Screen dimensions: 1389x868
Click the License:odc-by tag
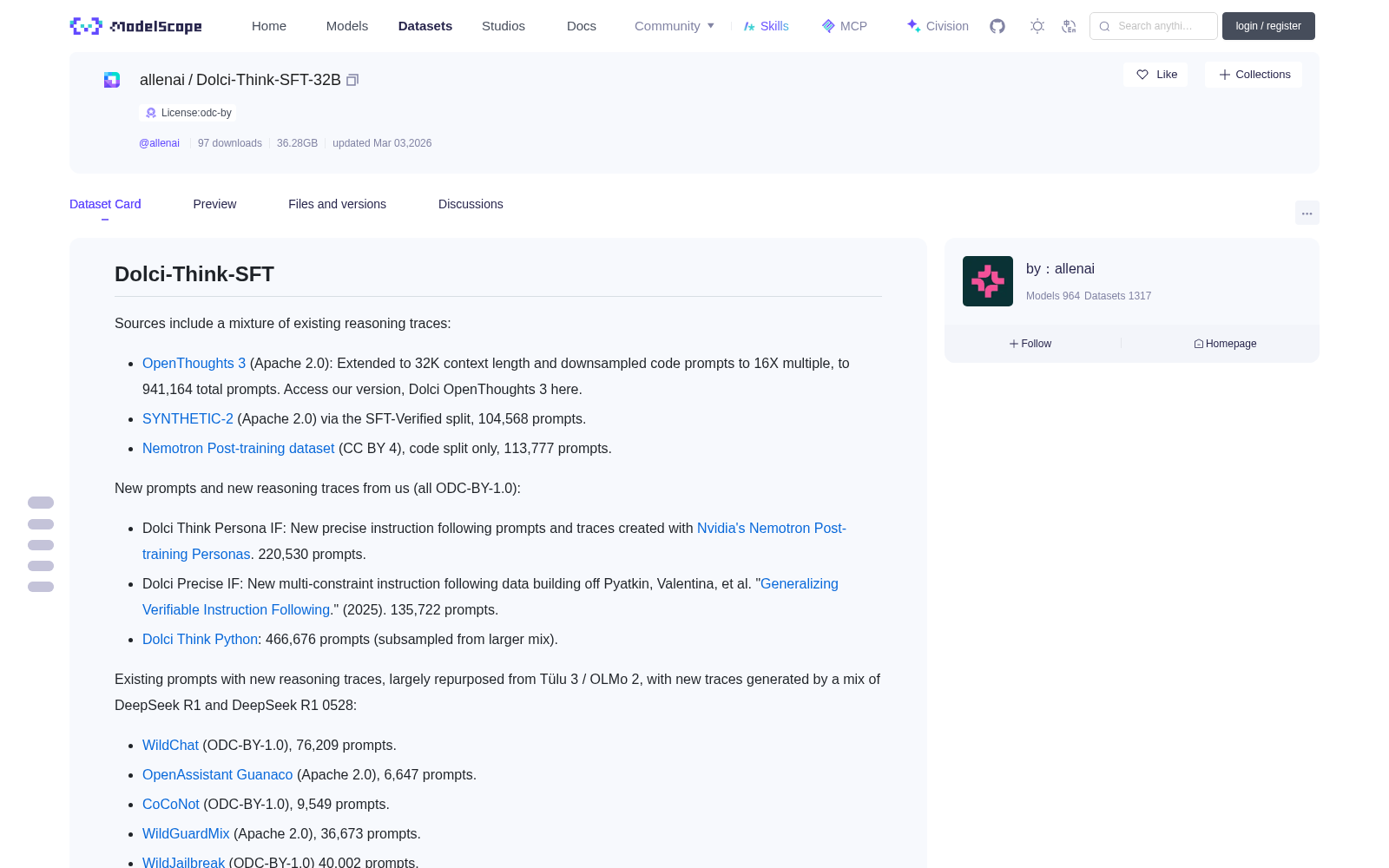pyautogui.click(x=188, y=113)
